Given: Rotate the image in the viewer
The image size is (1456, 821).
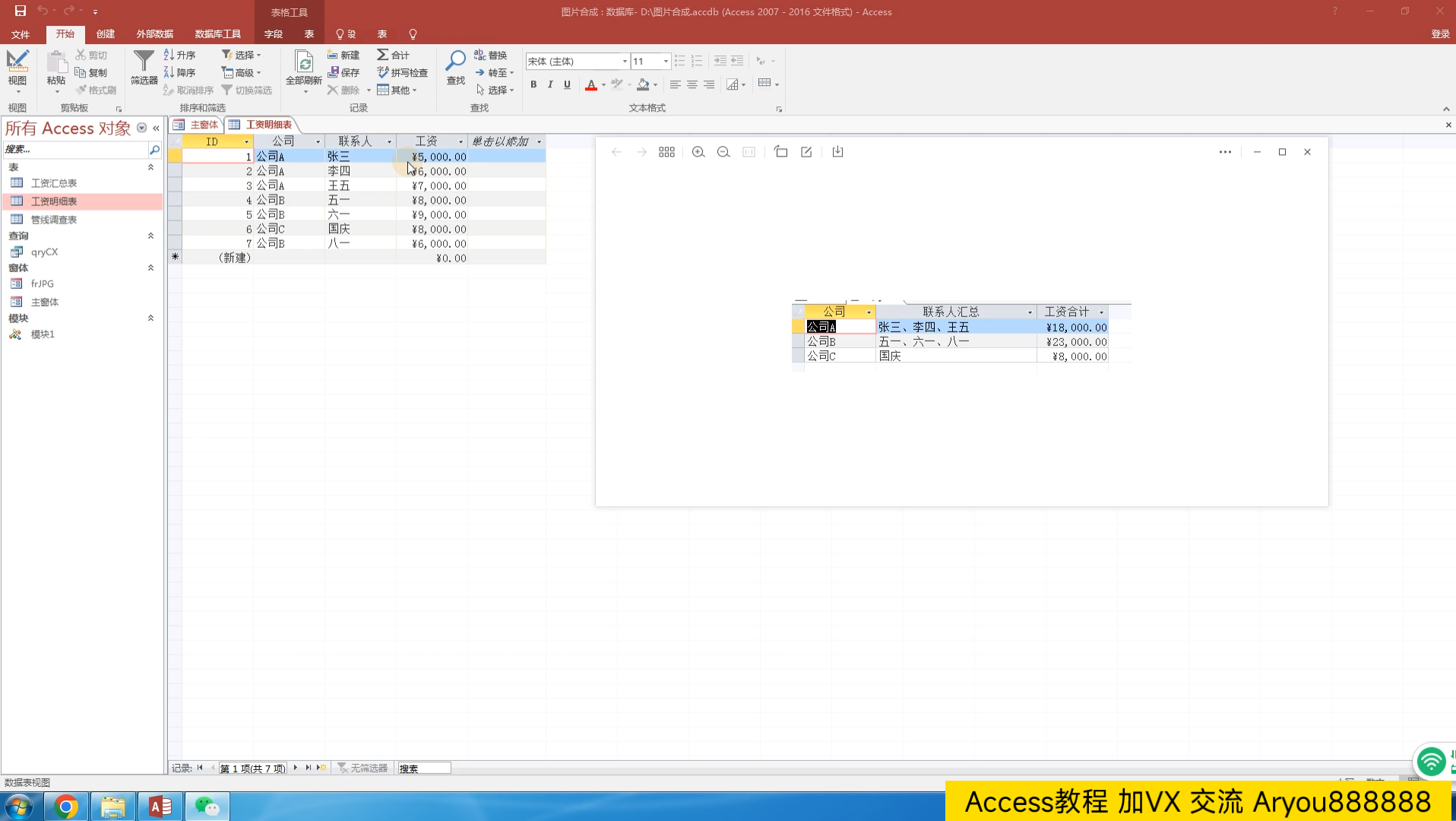Looking at the screenshot, I should tap(780, 152).
